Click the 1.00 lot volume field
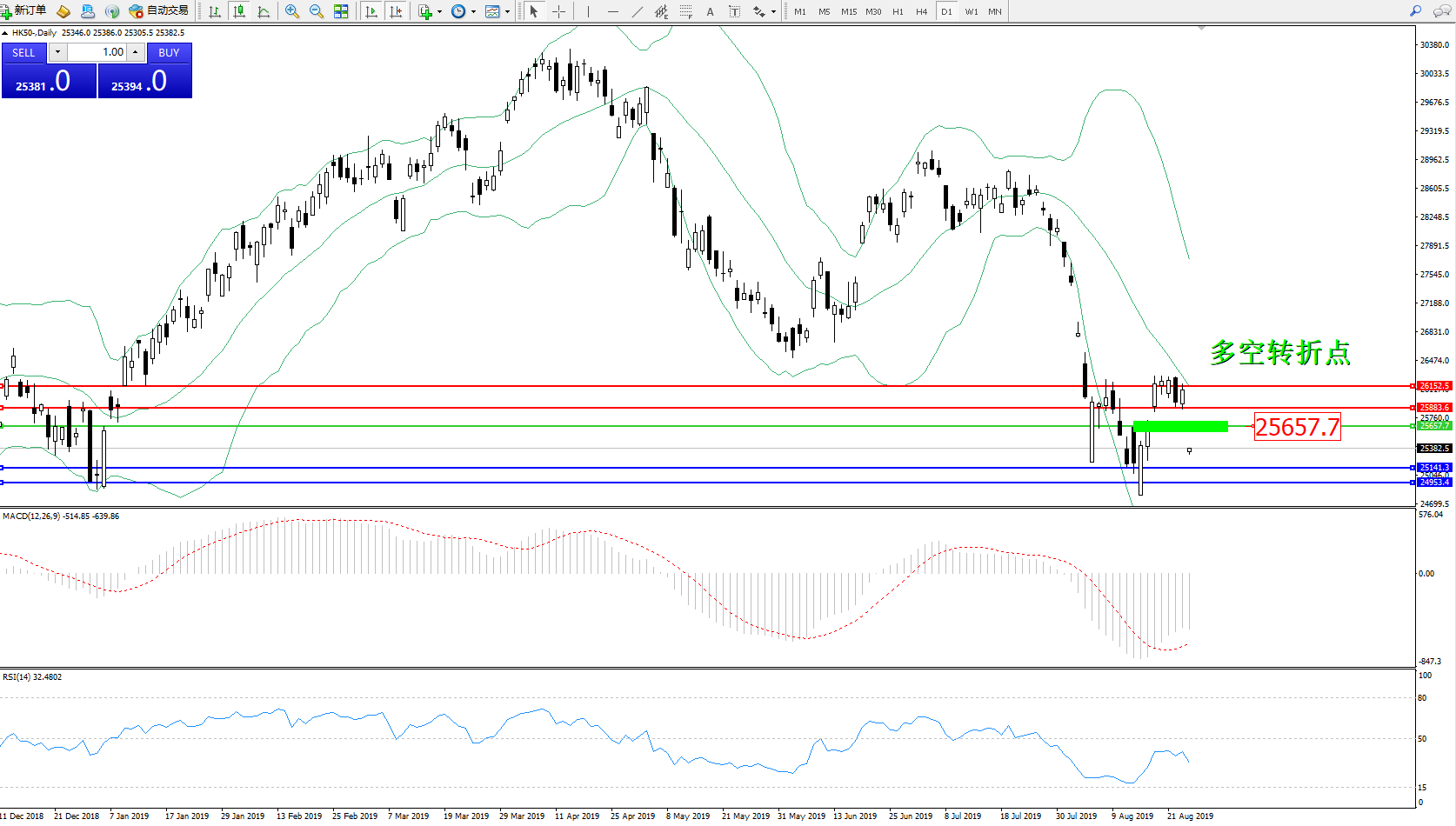This screenshot has height=826, width=1456. pos(97,52)
